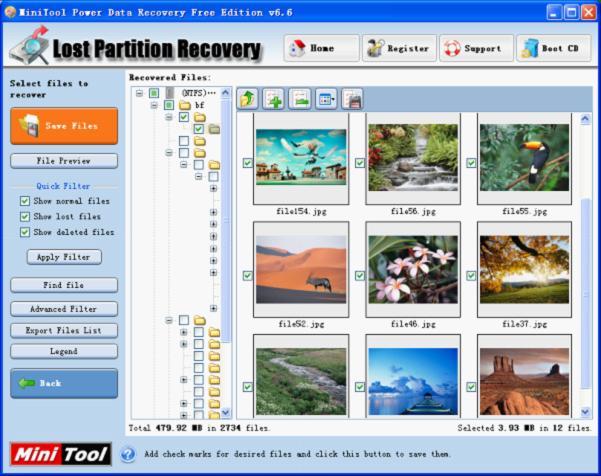Toggle Show normal files checkbox
Image resolution: width=601 pixels, height=476 pixels.
25,201
